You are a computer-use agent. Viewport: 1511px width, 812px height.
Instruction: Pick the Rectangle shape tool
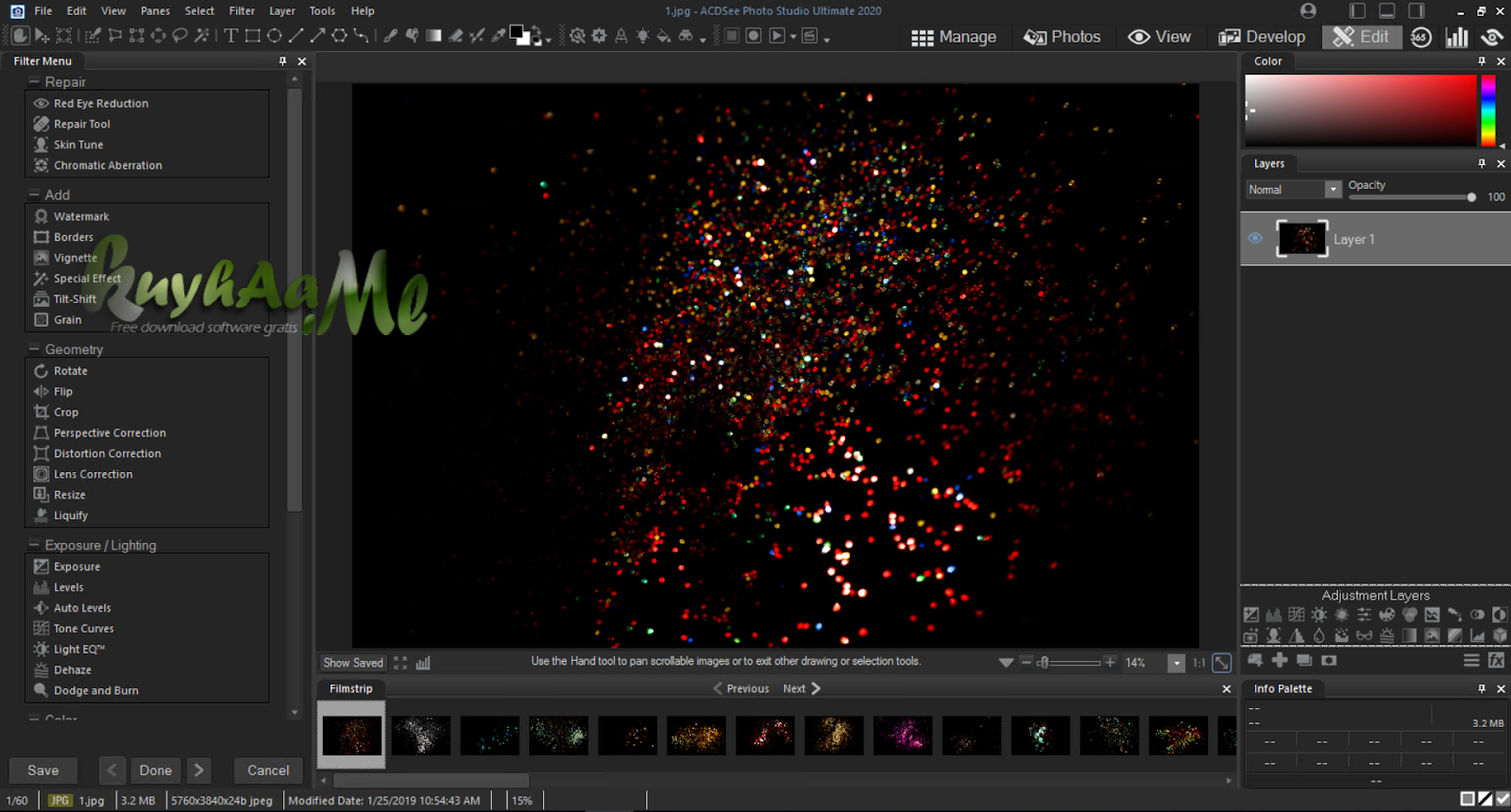pos(252,36)
